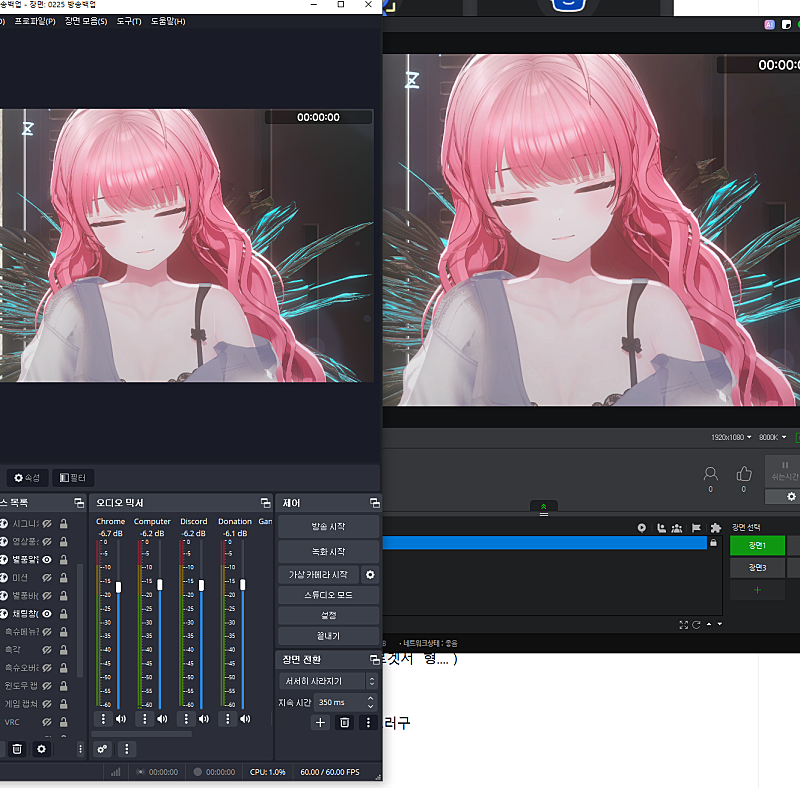Delete the scene transition with the trash icon
Screen dimensions: 800x788
coord(344,723)
